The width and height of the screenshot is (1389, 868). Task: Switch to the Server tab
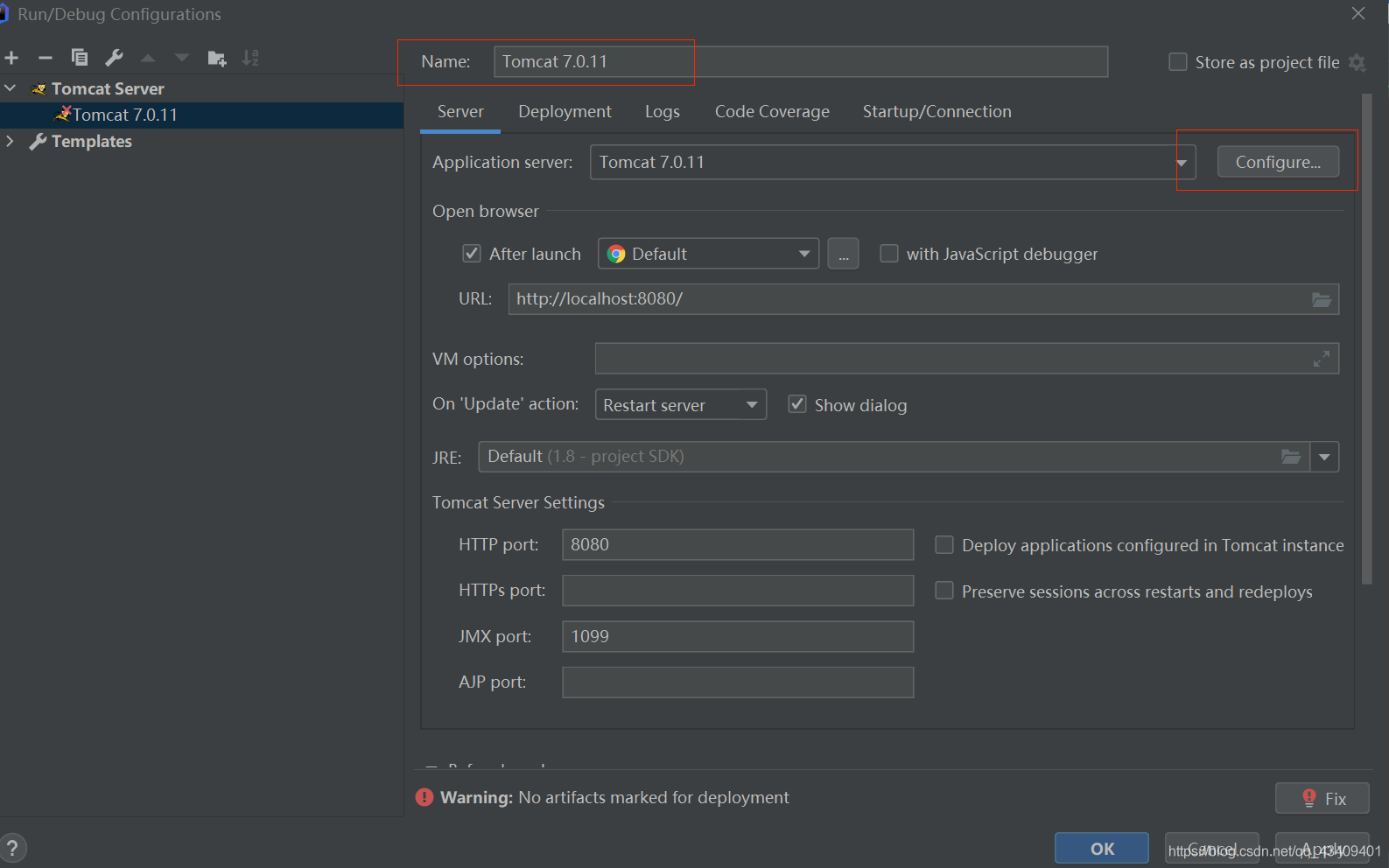pos(460,112)
